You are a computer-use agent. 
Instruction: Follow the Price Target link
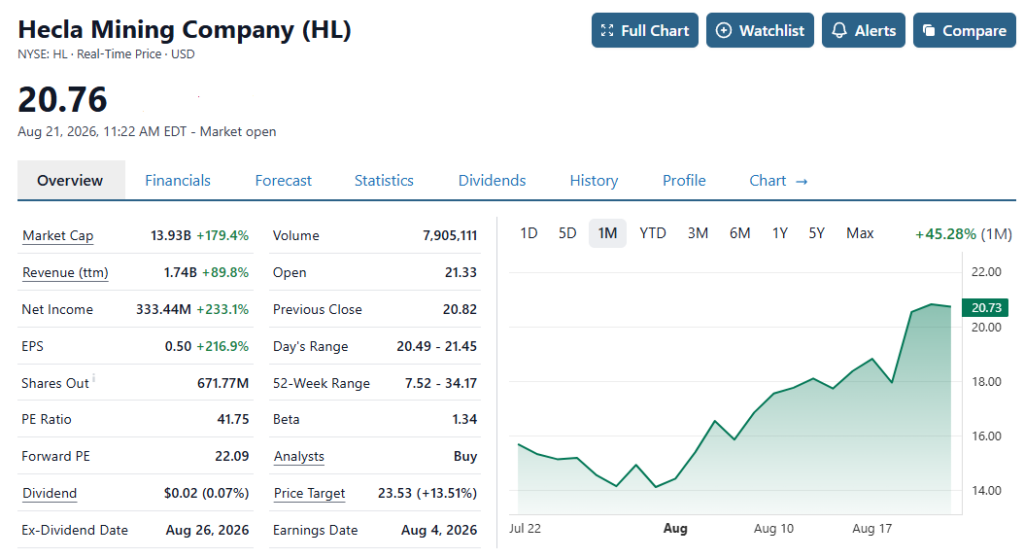pos(309,493)
